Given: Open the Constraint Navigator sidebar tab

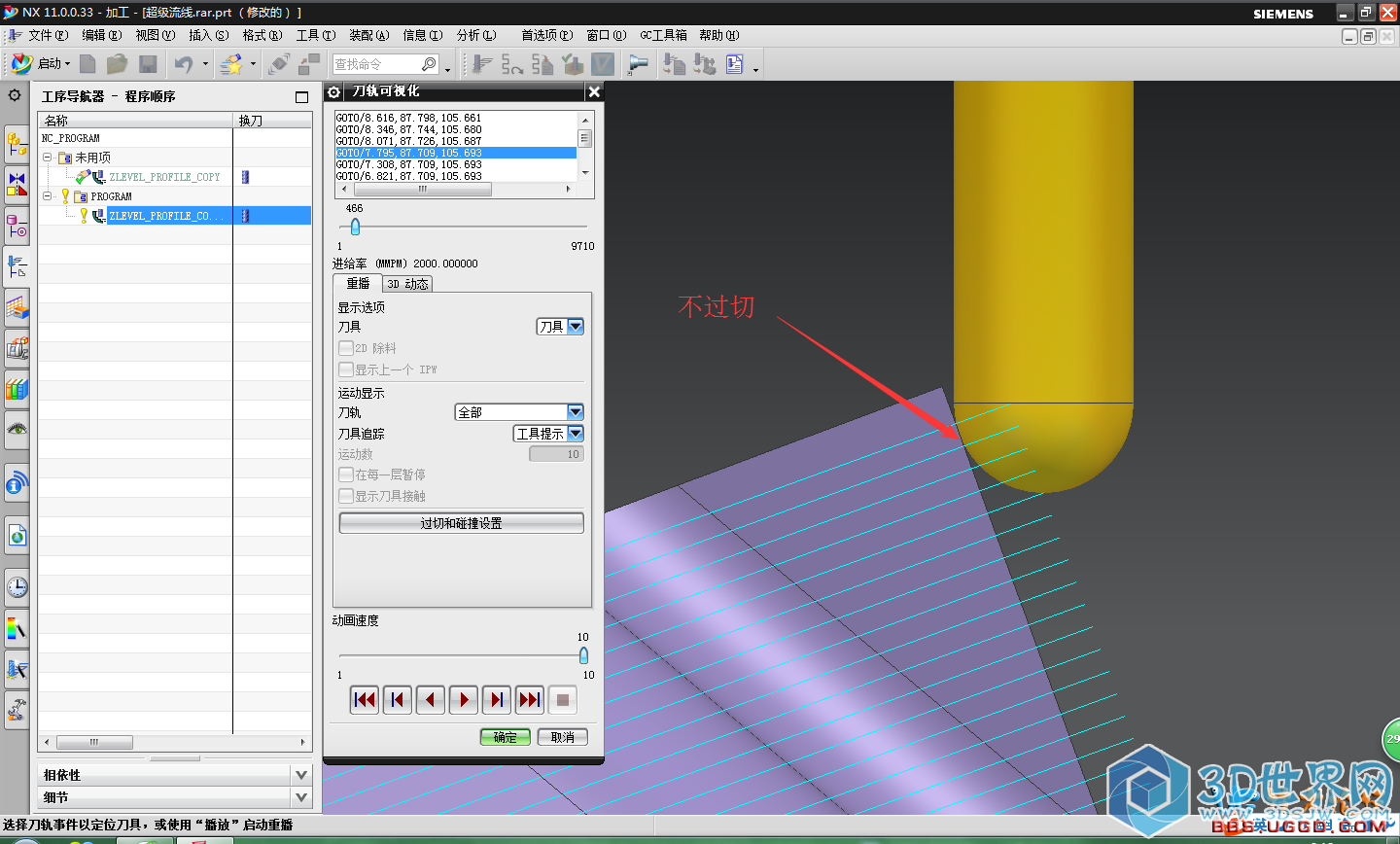Looking at the screenshot, I should pyautogui.click(x=17, y=184).
